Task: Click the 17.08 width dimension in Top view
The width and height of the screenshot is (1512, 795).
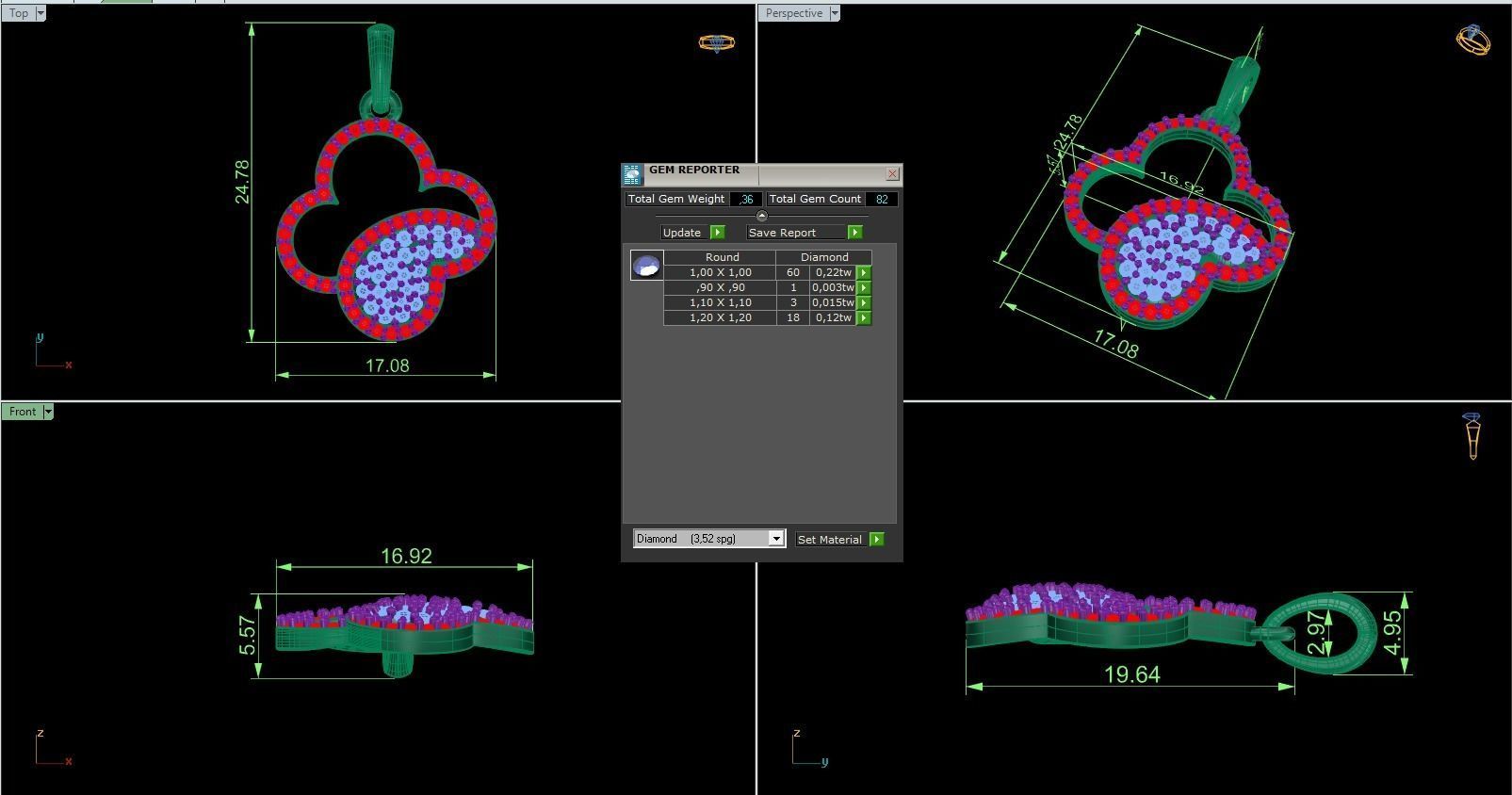Action: (387, 365)
